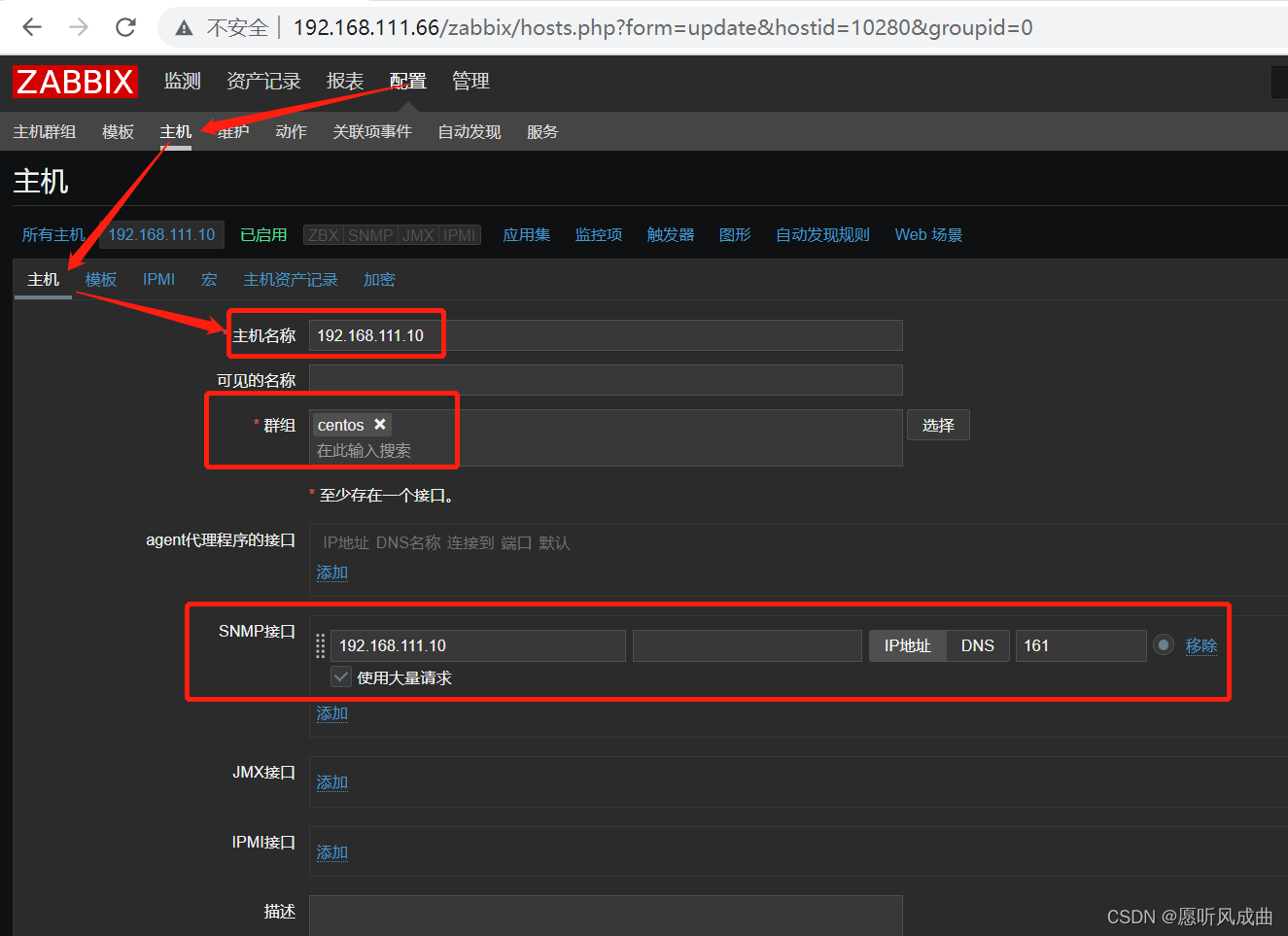Click the 可见的名称 input field

pos(606,380)
